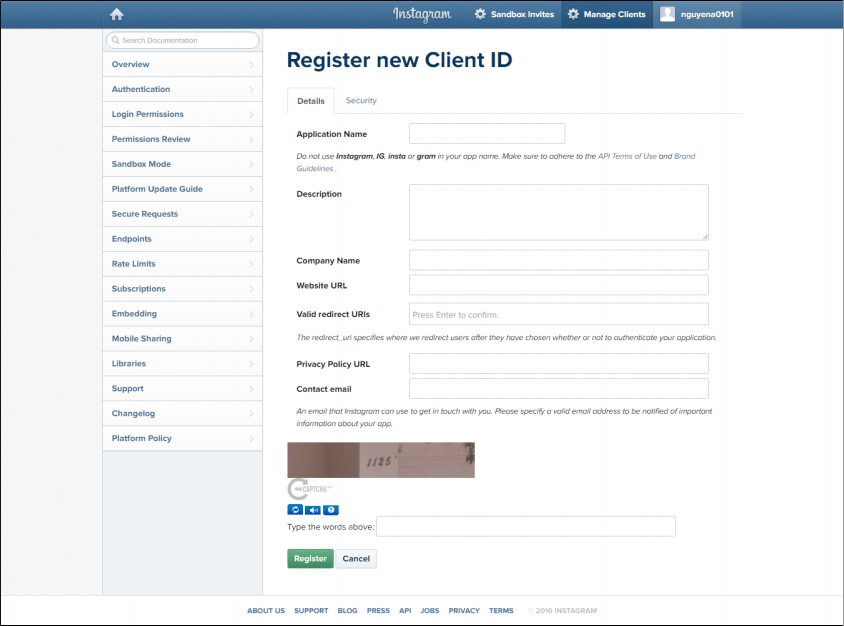Open ABOUT US in the footer
Screen dimensions: 844x626
(266, 611)
